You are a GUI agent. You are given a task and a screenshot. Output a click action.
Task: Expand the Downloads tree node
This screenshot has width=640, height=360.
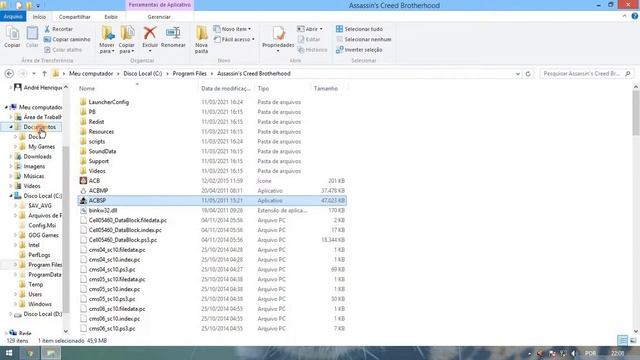pyautogui.click(x=11, y=156)
